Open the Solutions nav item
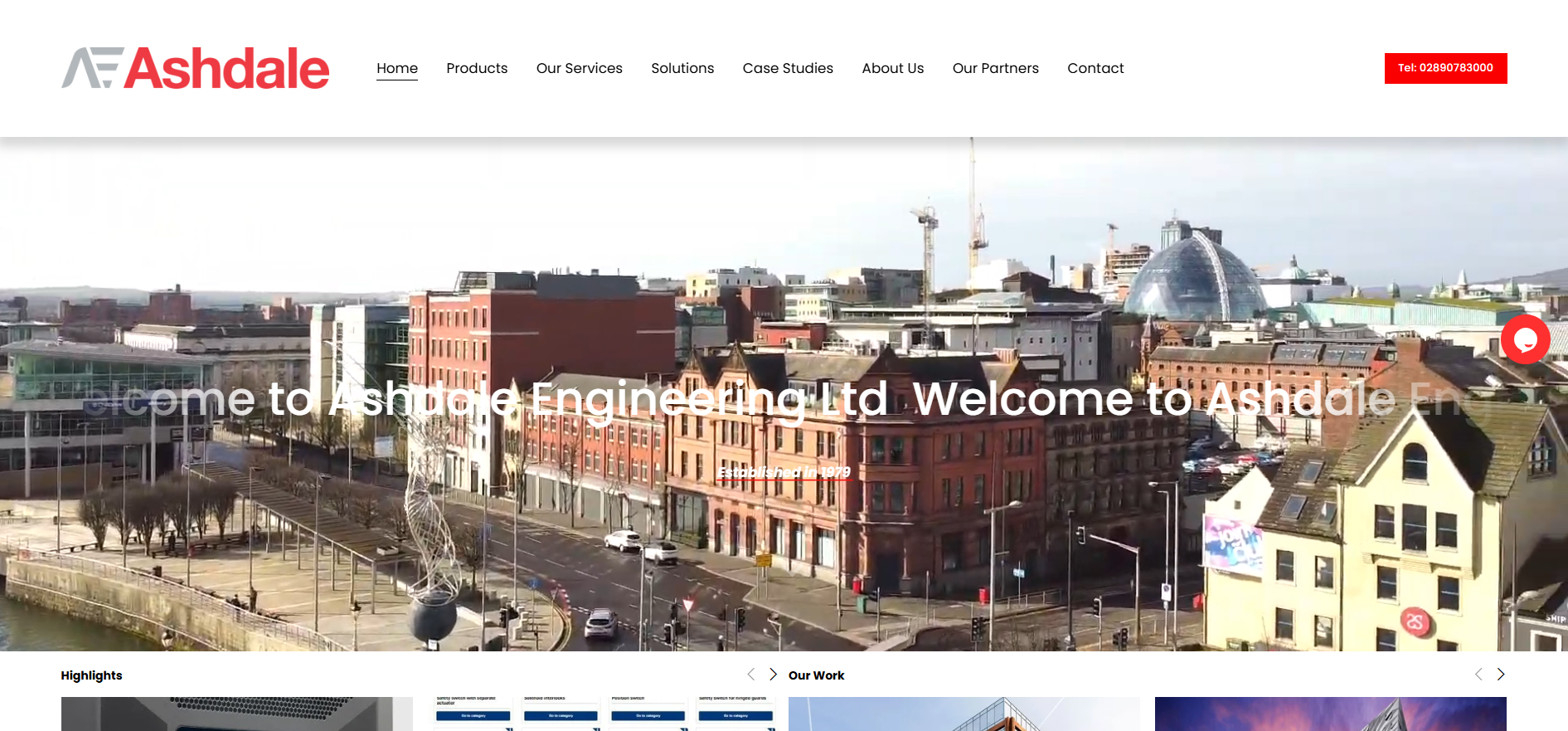The height and width of the screenshot is (731, 1568). click(682, 68)
